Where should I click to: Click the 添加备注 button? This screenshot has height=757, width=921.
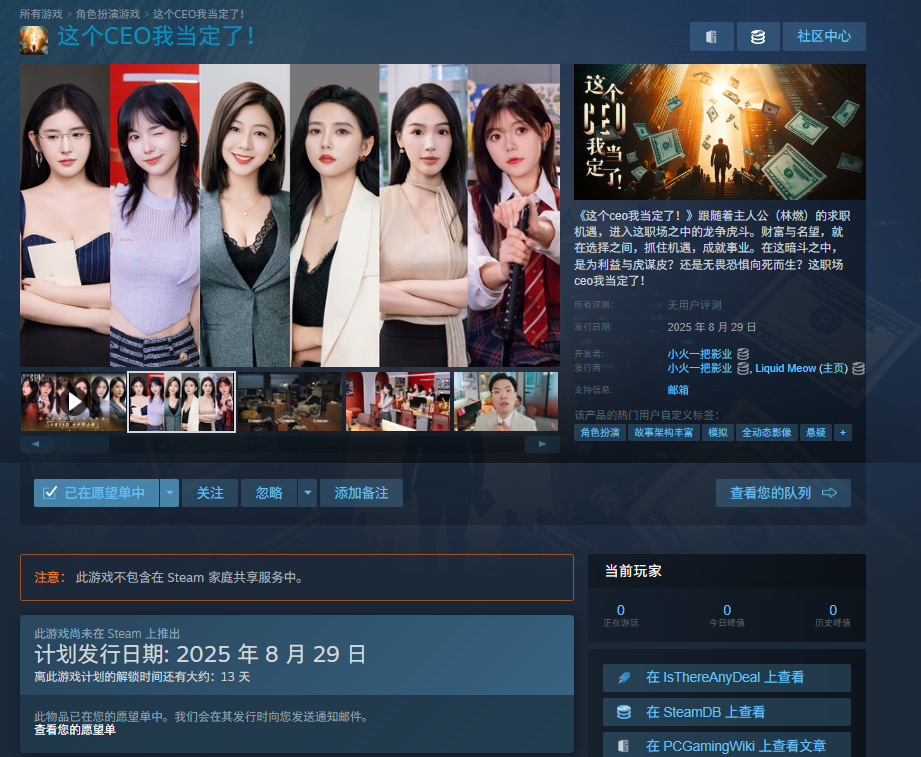coord(361,493)
